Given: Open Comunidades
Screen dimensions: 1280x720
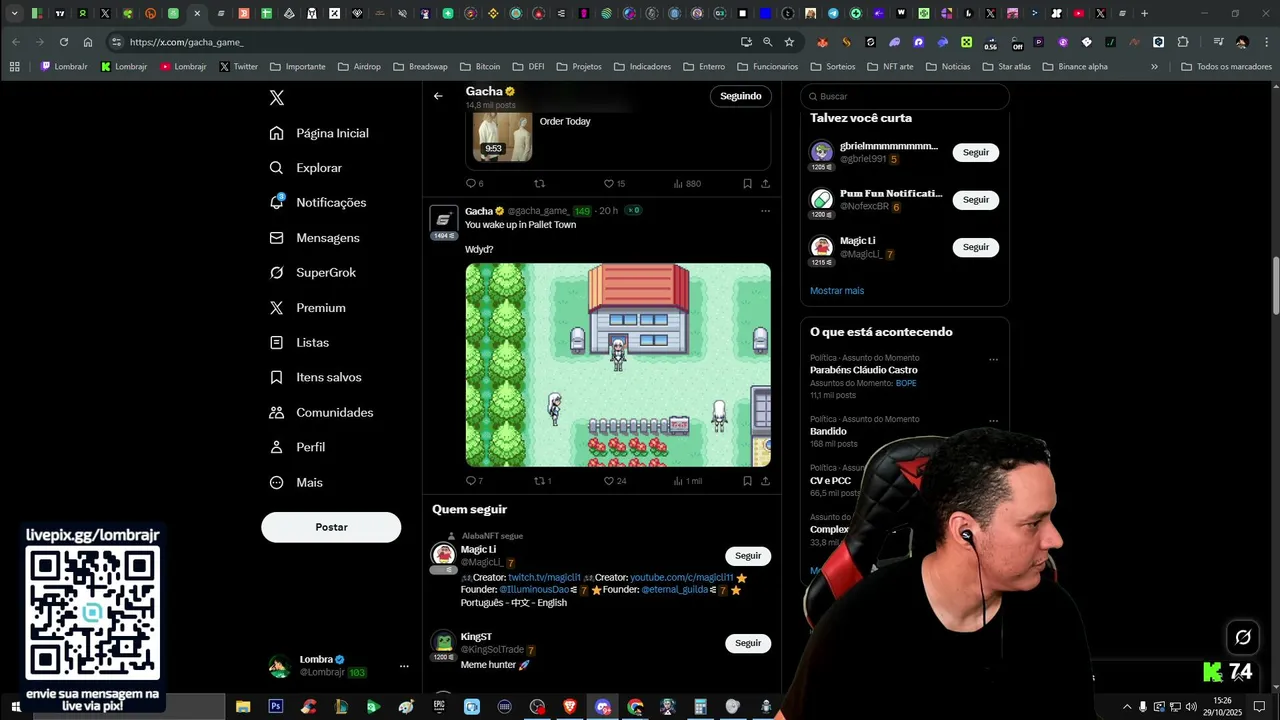Looking at the screenshot, I should [321, 412].
